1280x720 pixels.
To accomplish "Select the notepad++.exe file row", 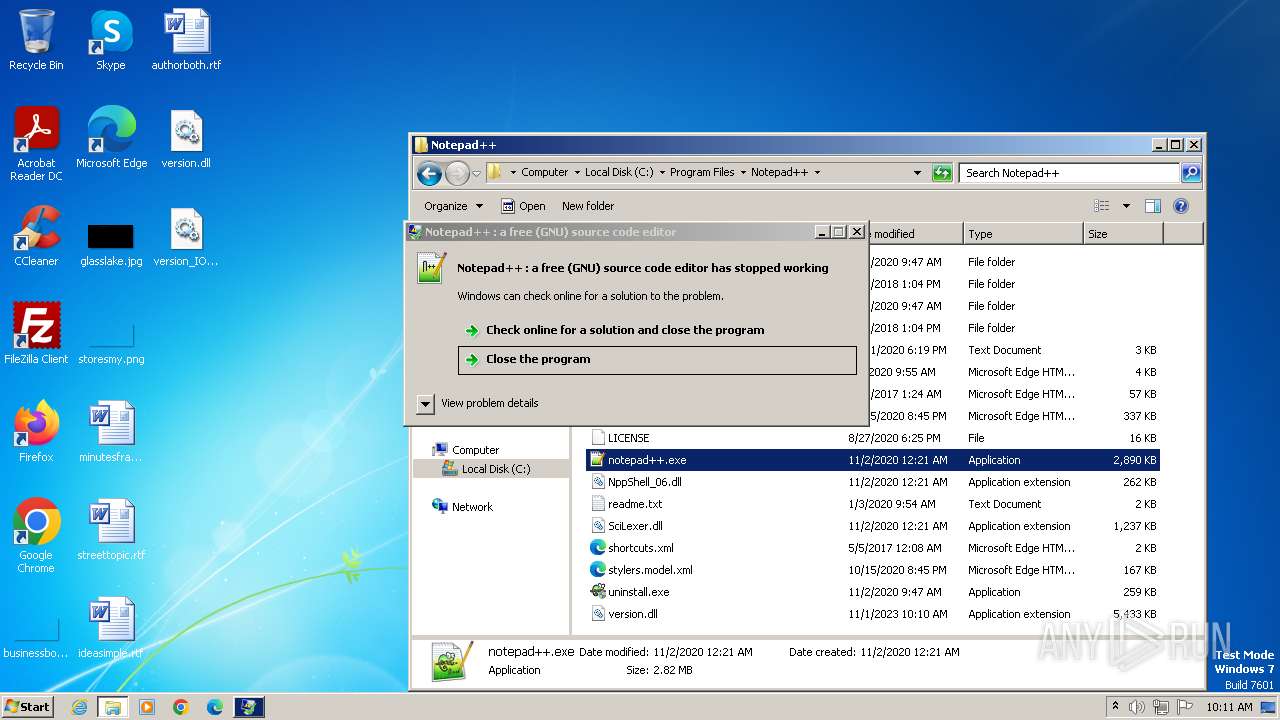I will point(872,460).
